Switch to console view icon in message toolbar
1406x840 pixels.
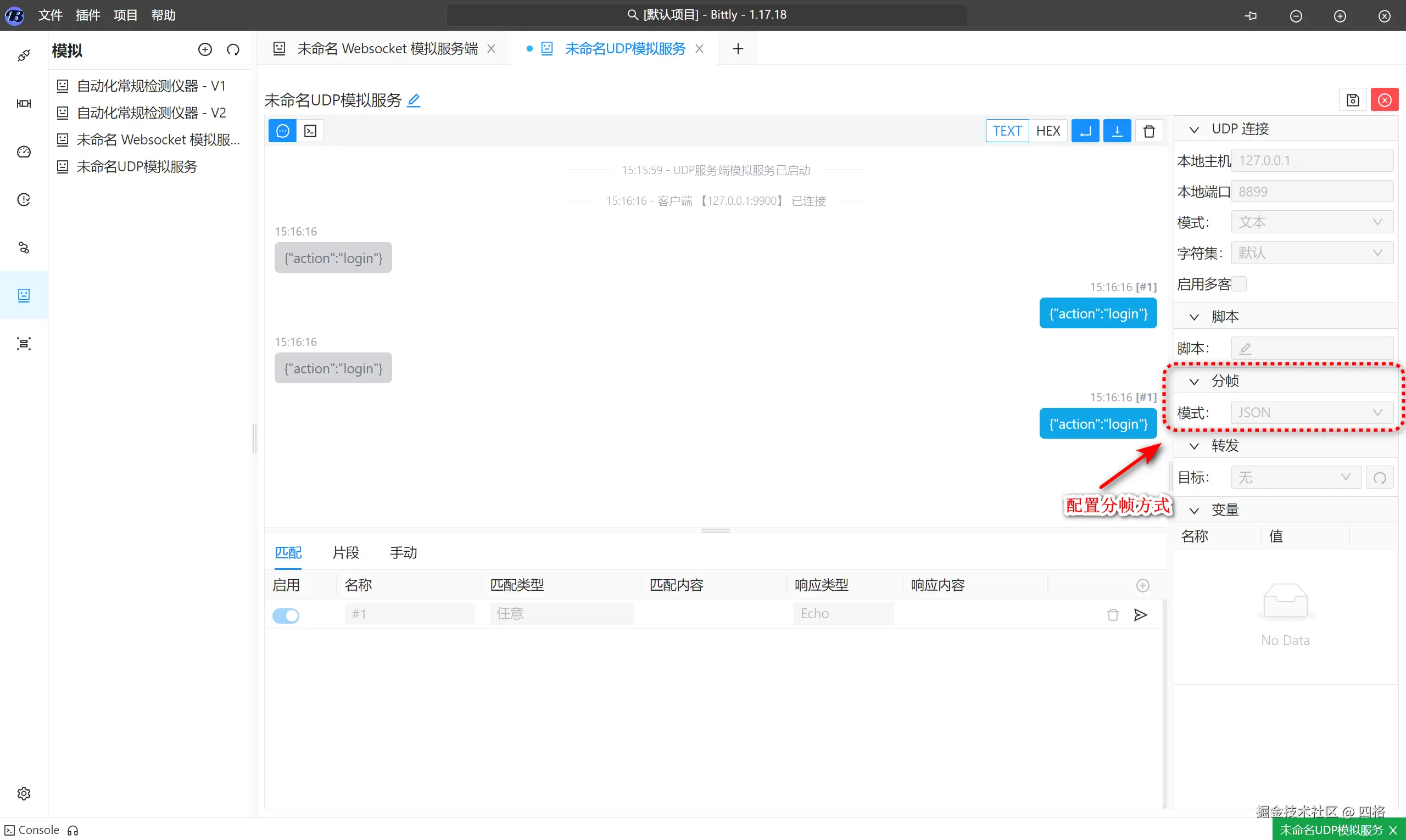310,131
